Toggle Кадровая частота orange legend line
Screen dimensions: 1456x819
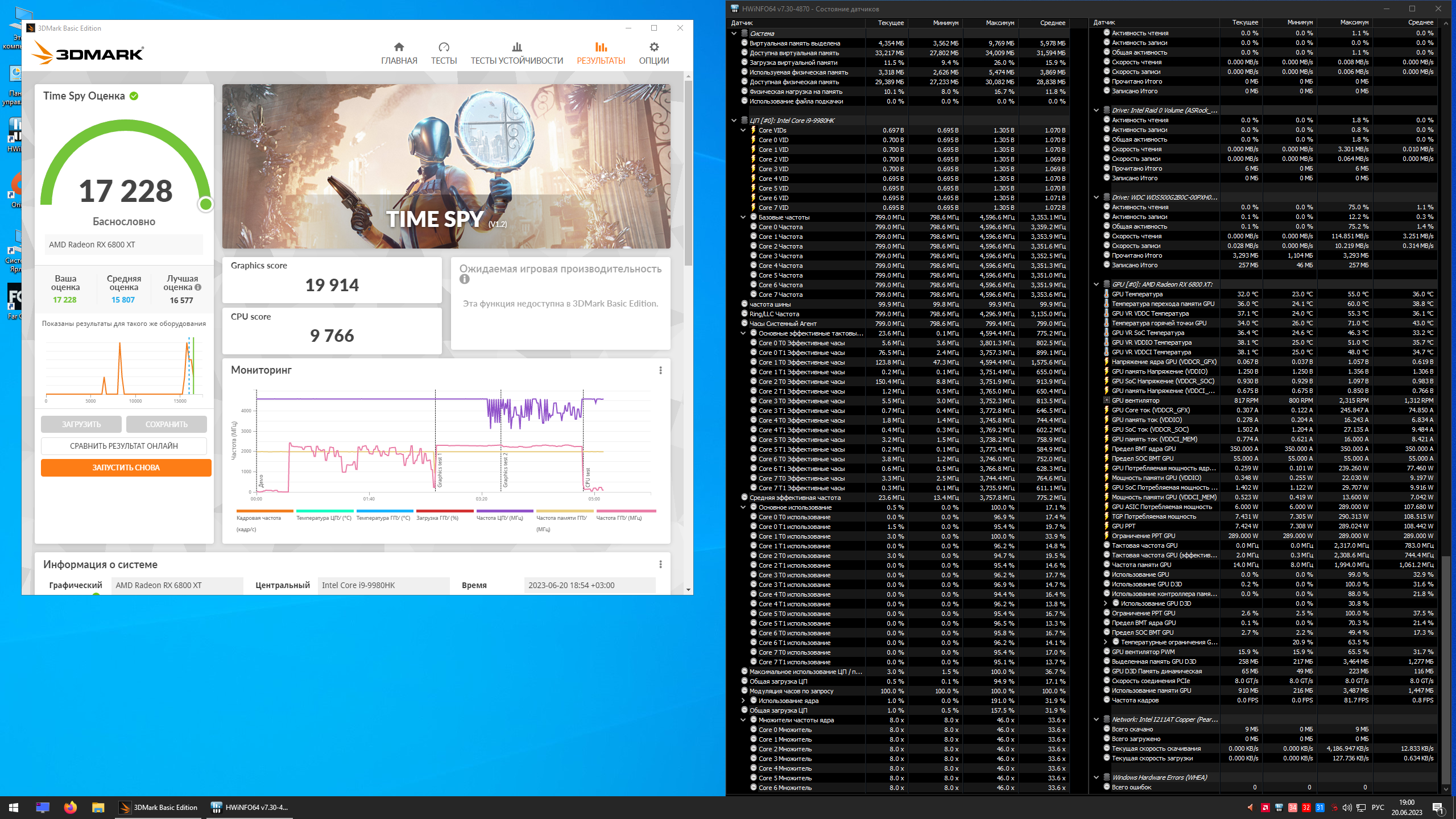264,511
